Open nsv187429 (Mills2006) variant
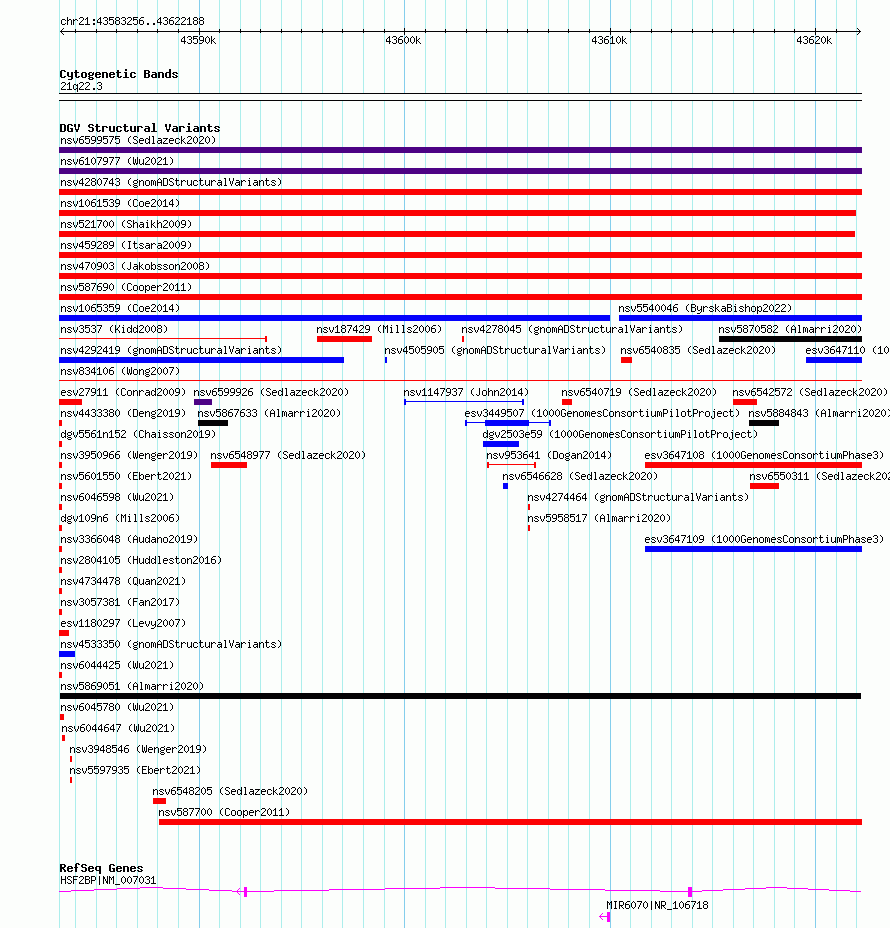 [379, 330]
